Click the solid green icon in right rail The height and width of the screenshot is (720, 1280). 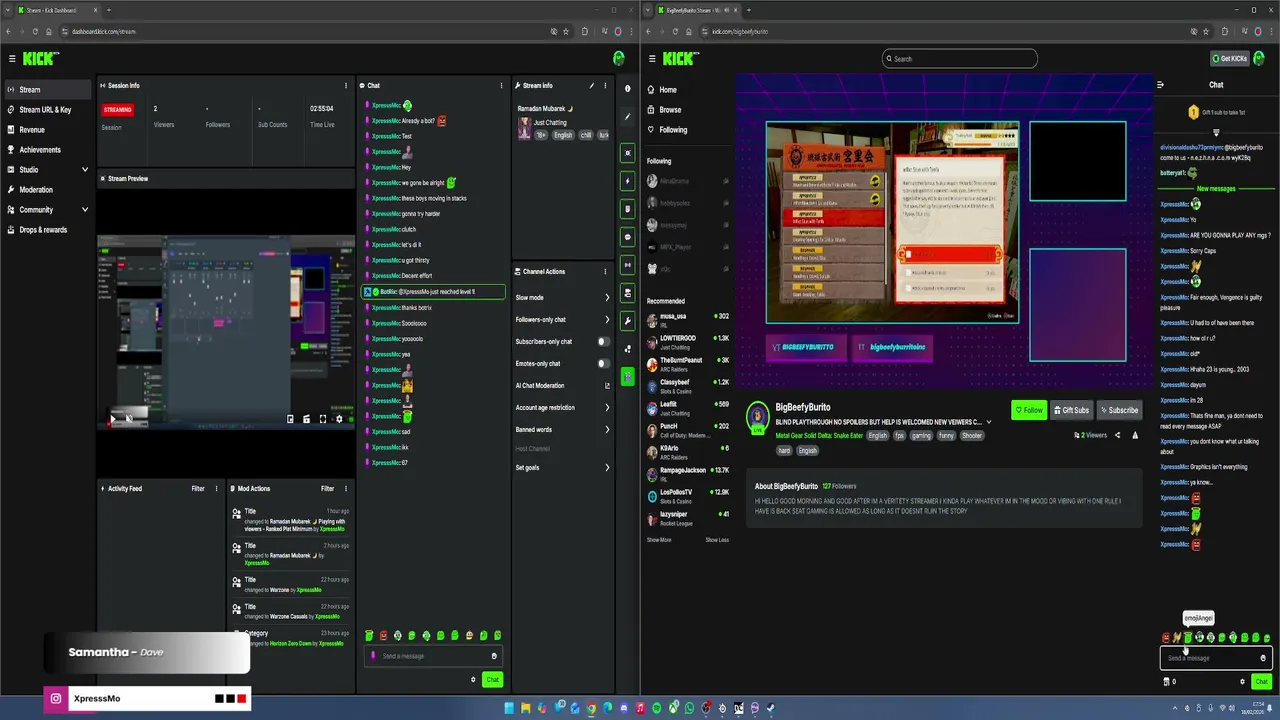[x=628, y=376]
